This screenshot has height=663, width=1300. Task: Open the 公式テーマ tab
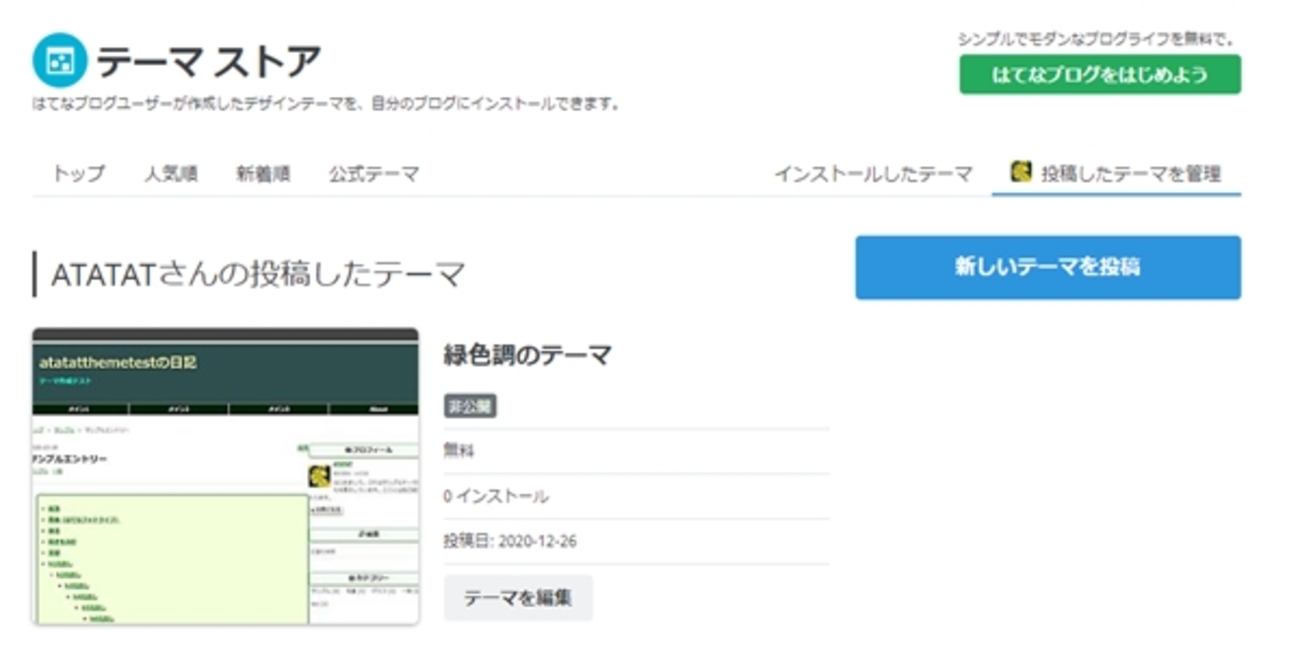pos(374,174)
